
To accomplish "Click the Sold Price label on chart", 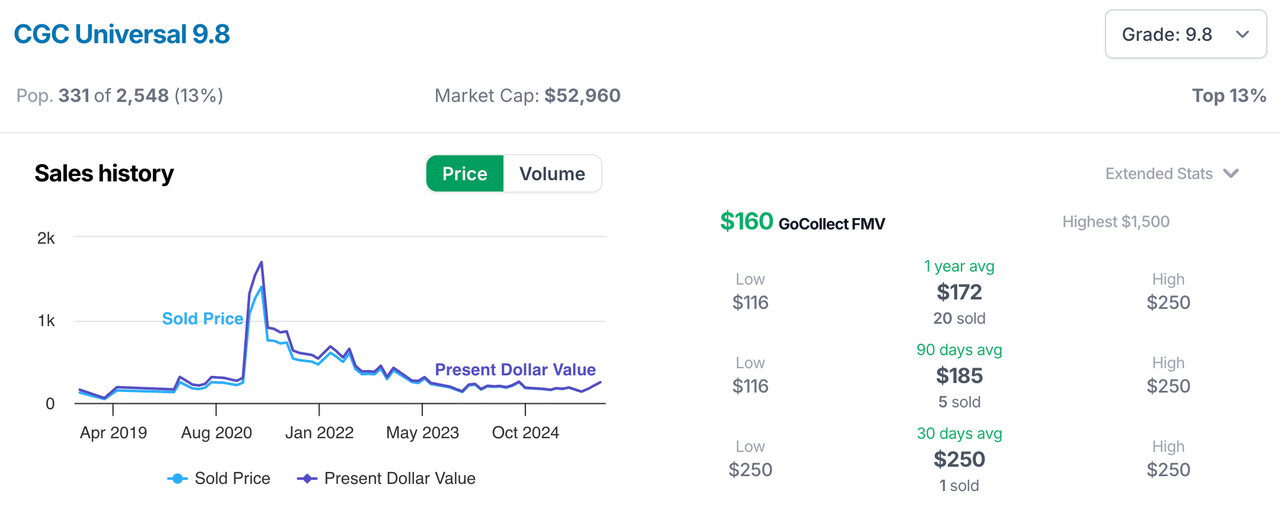I will click(202, 319).
